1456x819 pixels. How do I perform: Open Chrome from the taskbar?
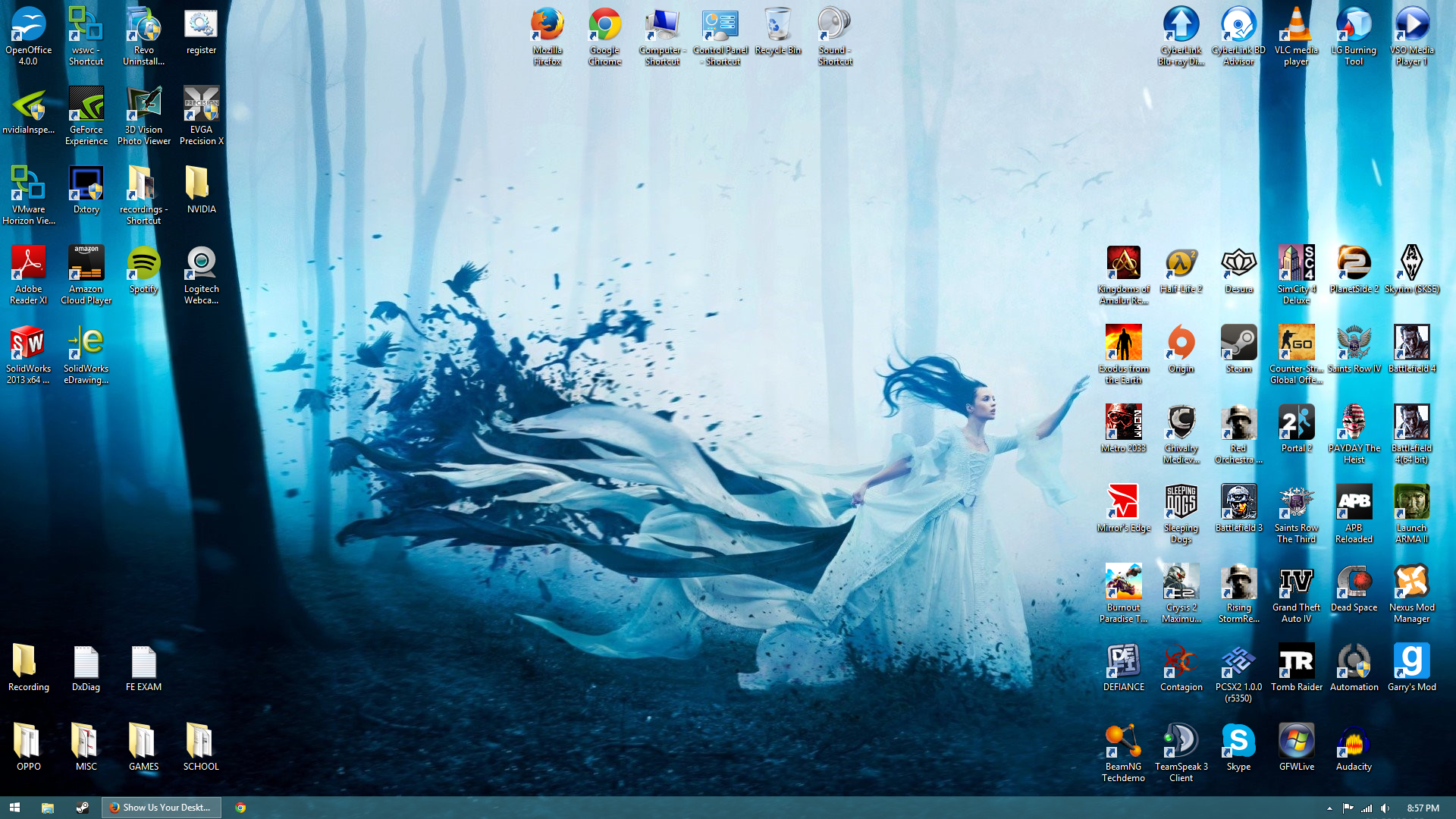(x=240, y=808)
